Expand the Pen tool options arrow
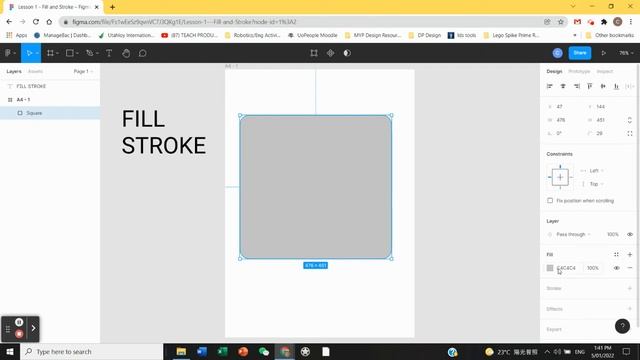This screenshot has width=640, height=360. (x=97, y=53)
